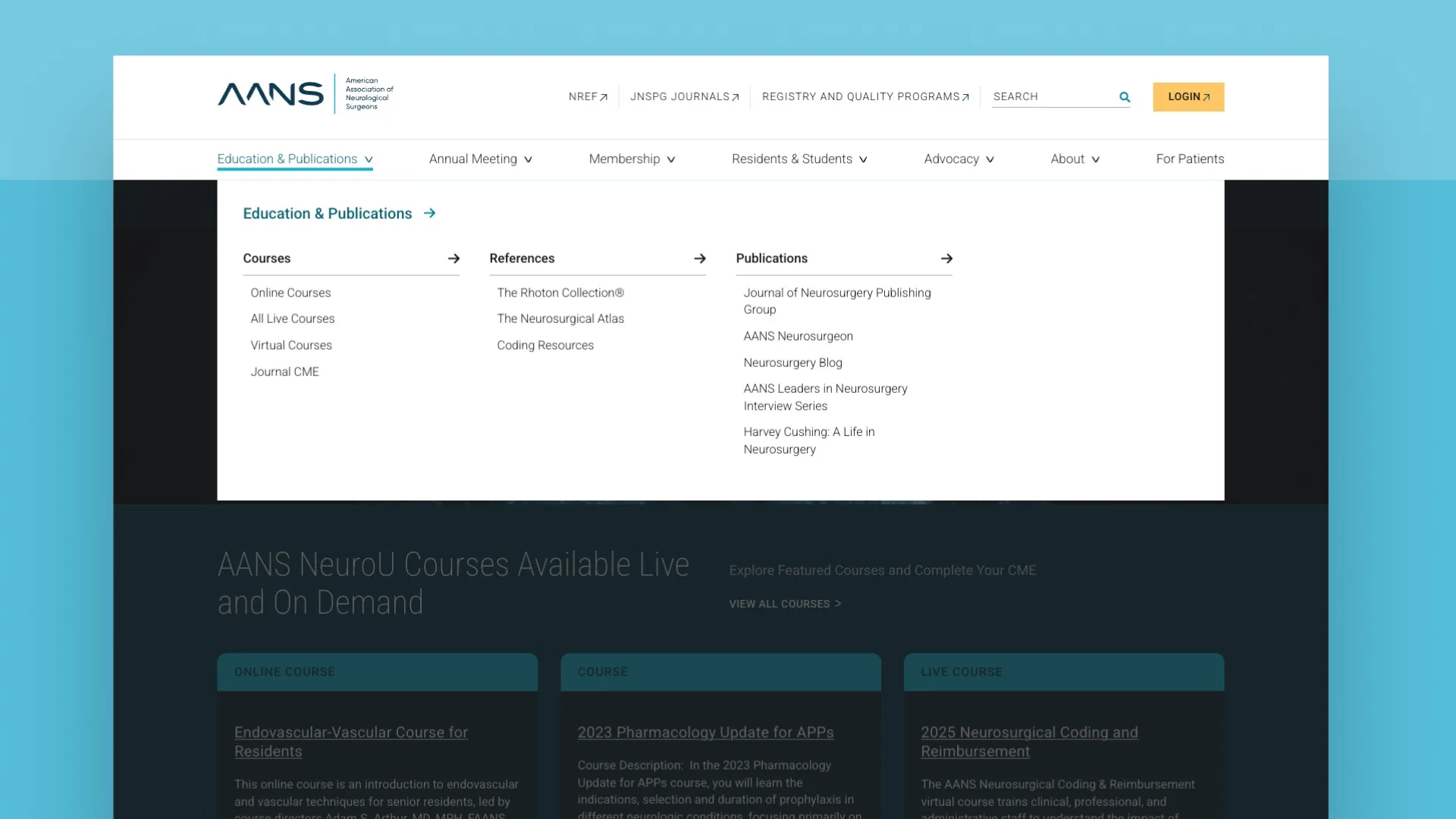Select Online Courses in the menu
Screen dimensions: 1456x819
coord(290,293)
